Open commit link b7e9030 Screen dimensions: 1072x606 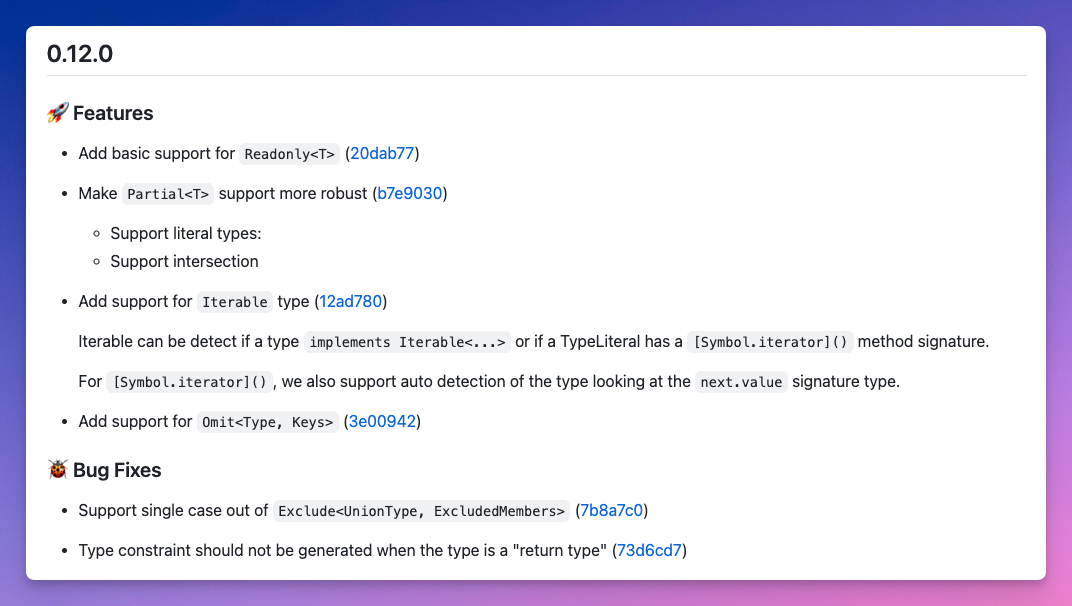click(x=409, y=193)
